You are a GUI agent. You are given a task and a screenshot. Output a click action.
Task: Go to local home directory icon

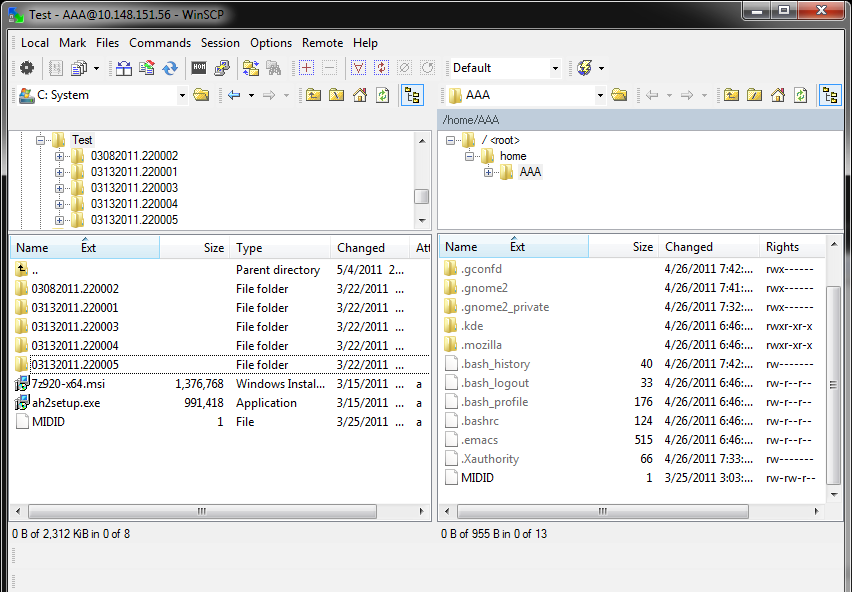coord(359,95)
